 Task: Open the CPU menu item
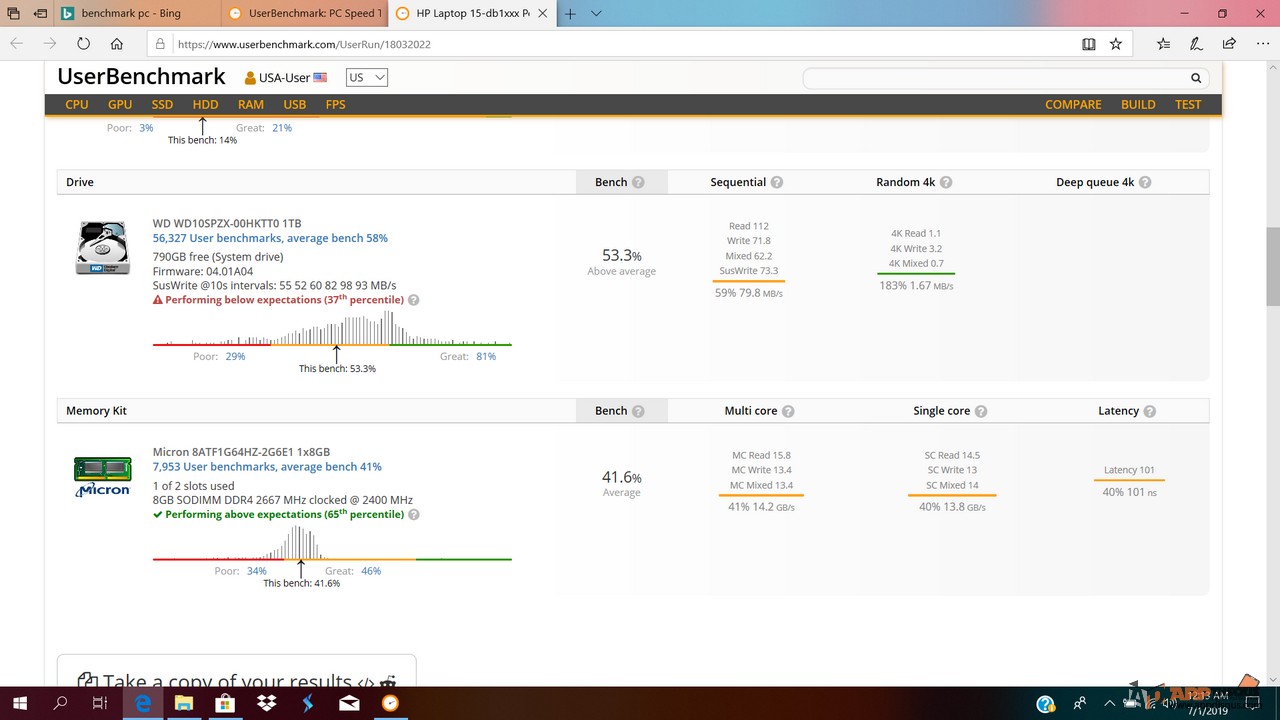(x=77, y=104)
